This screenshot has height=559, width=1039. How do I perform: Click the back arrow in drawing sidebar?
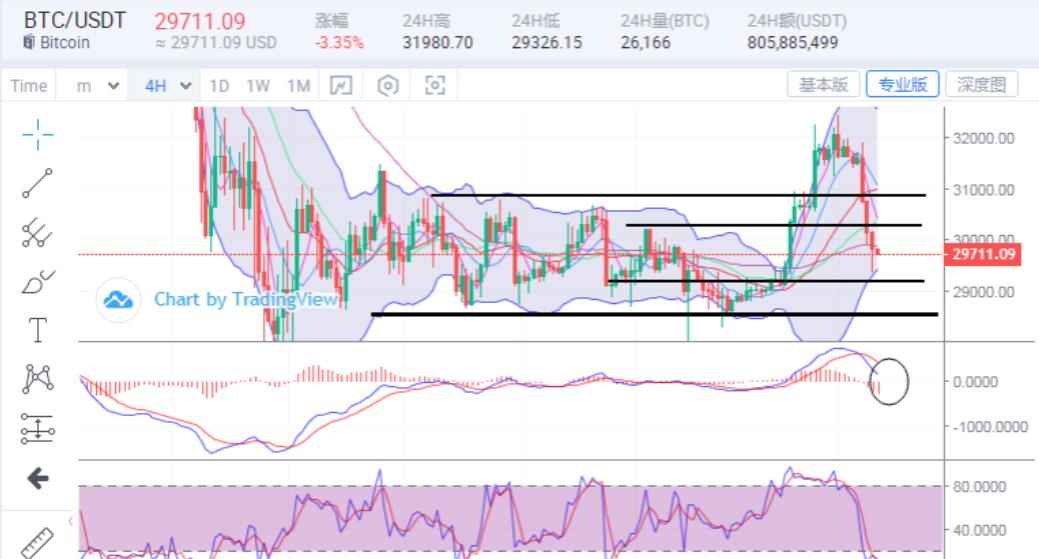click(x=37, y=479)
